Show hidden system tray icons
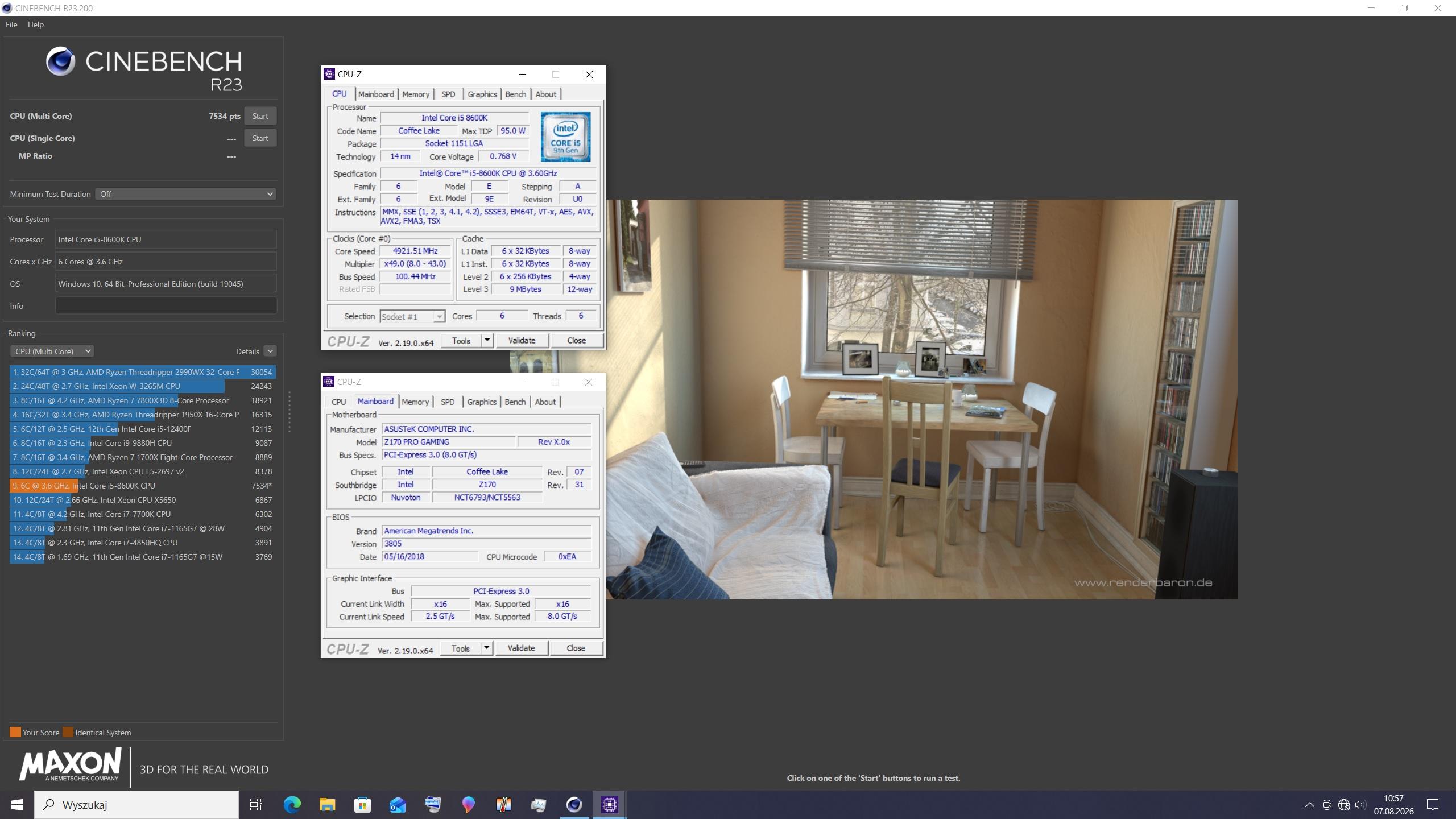This screenshot has height=819, width=1456. (x=1309, y=805)
